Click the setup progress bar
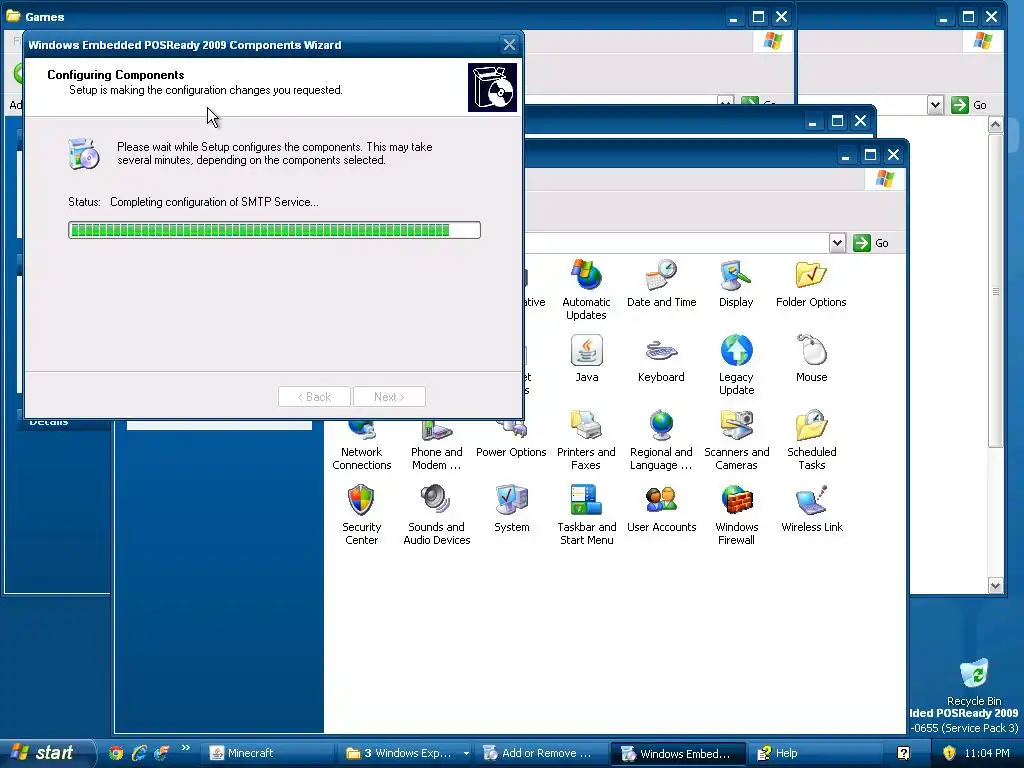Screen dimensions: 1024x768 click(x=274, y=230)
